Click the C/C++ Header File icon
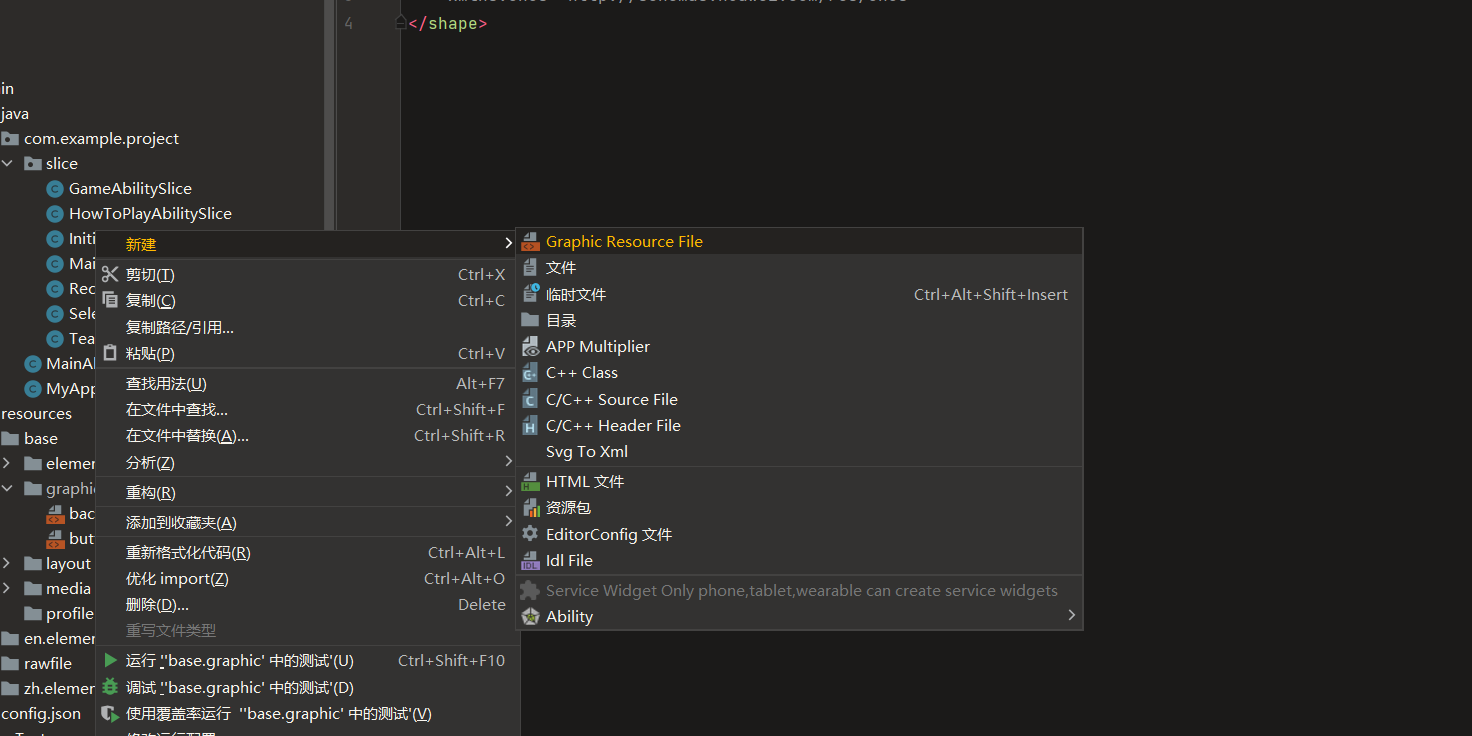Screen dimensions: 1472x736 tap(530, 425)
